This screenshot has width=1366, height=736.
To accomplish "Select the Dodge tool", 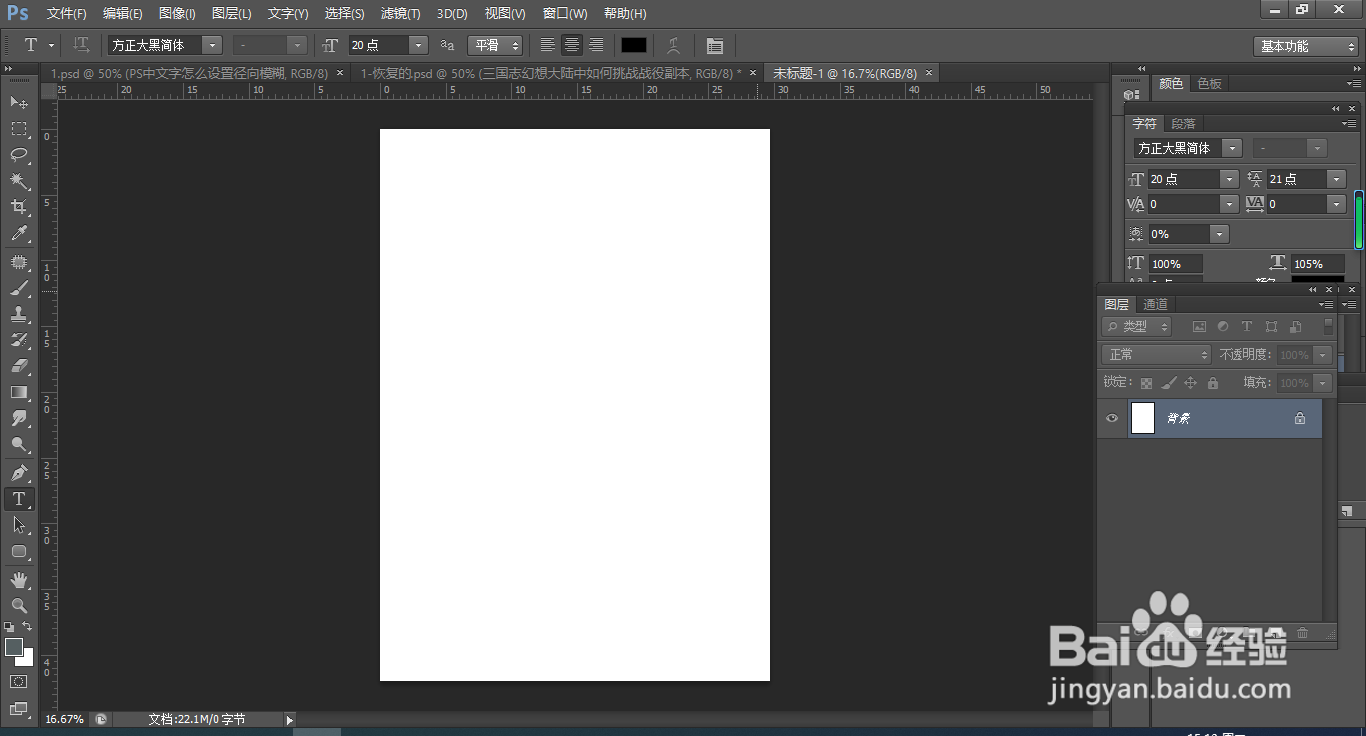I will [19, 444].
